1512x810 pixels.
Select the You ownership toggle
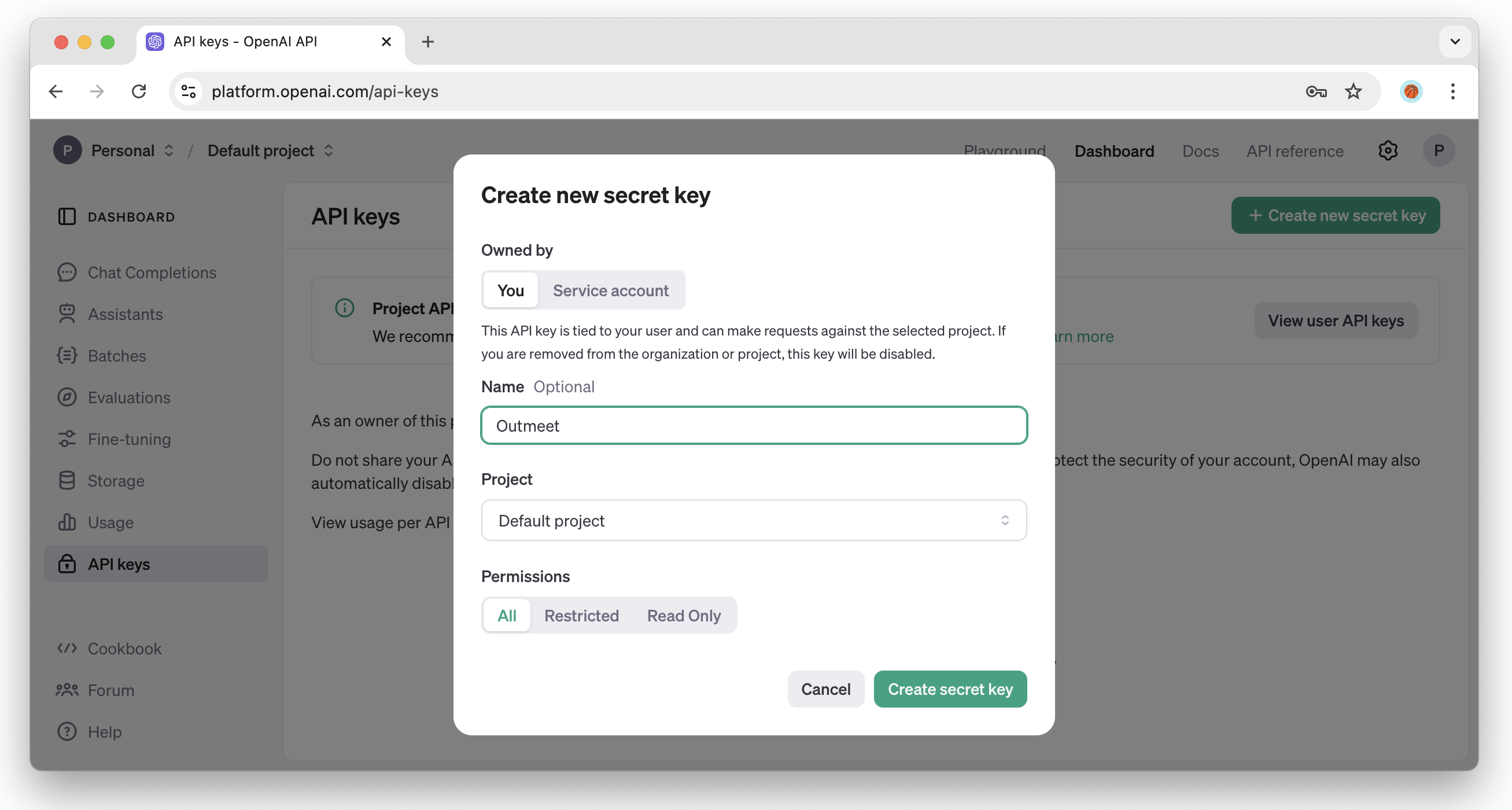pyautogui.click(x=510, y=290)
